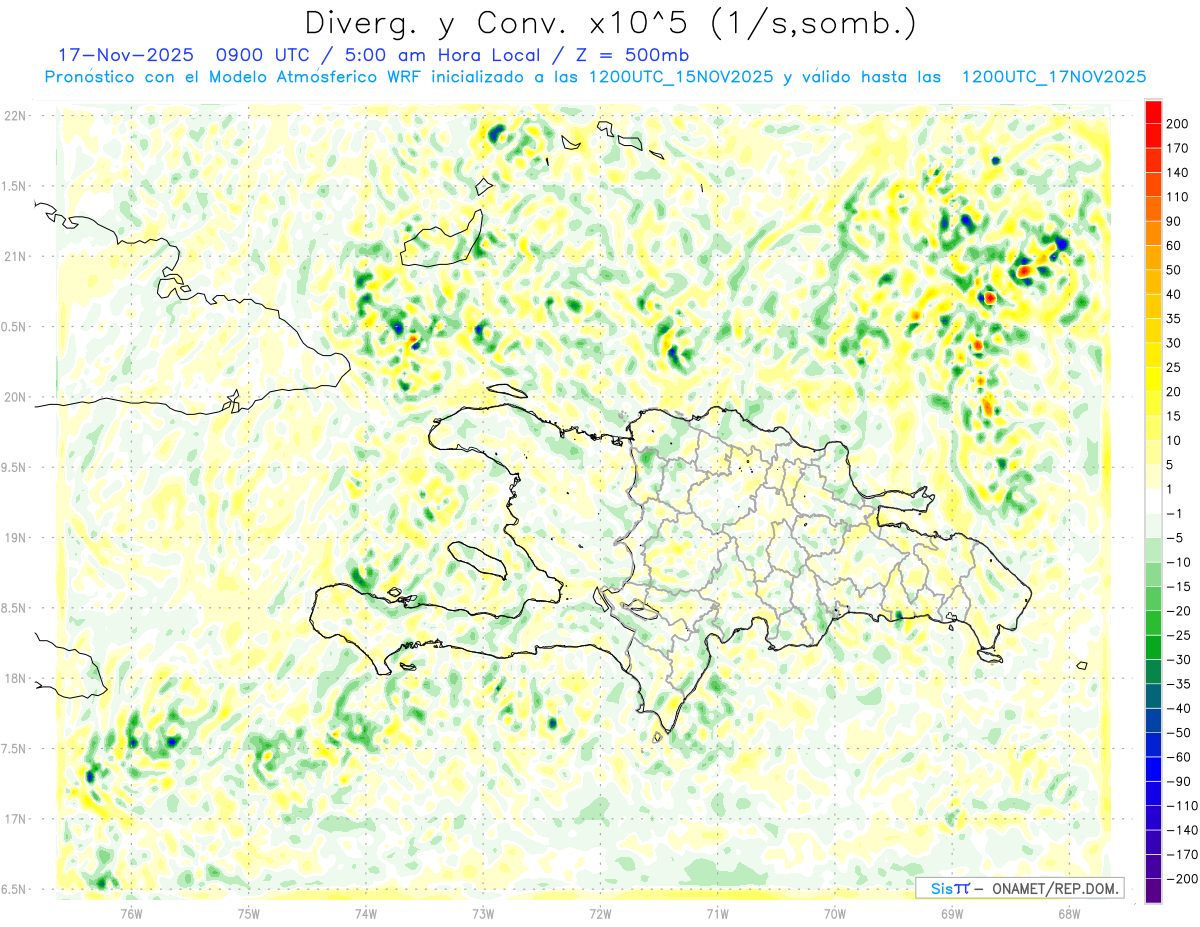Click the '68W' longitude label
Screen dimensions: 1200x927
click(1068, 912)
